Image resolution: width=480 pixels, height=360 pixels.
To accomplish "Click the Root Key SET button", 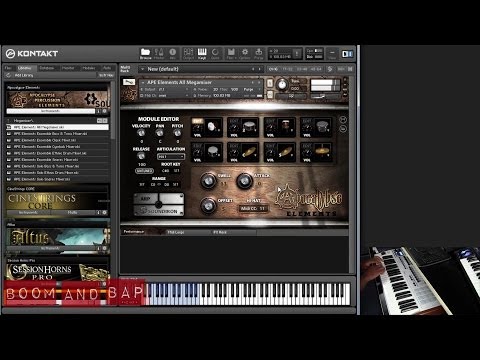I will coord(176,171).
